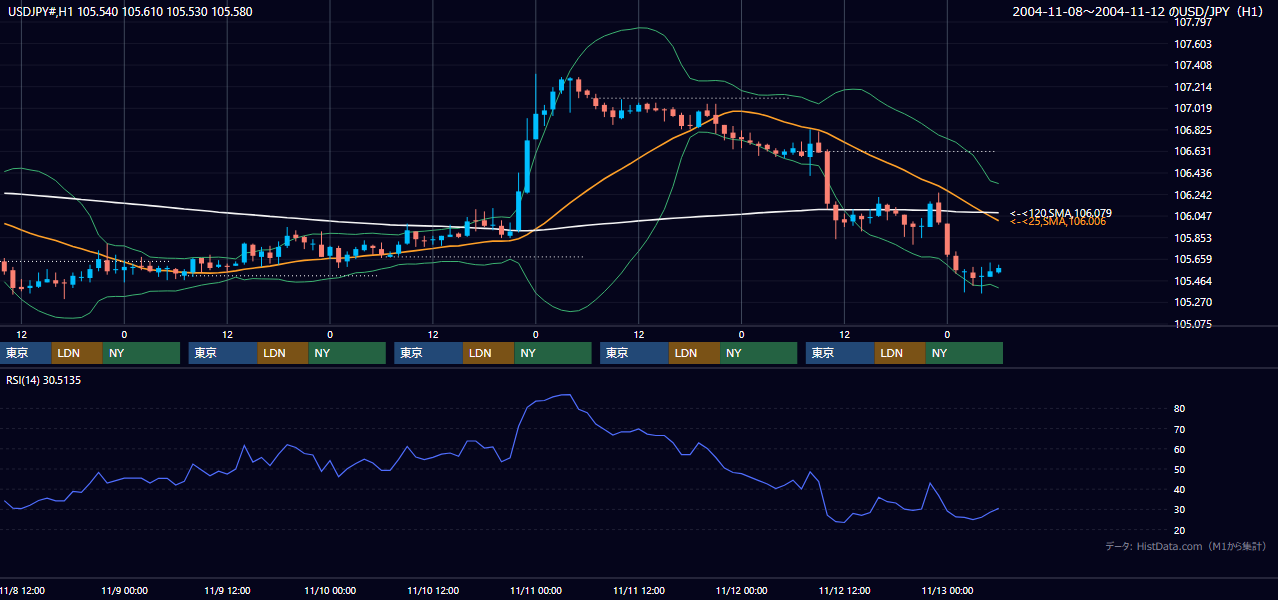Click RSI scale level 20
This screenshot has height=600, width=1278.
(1180, 530)
